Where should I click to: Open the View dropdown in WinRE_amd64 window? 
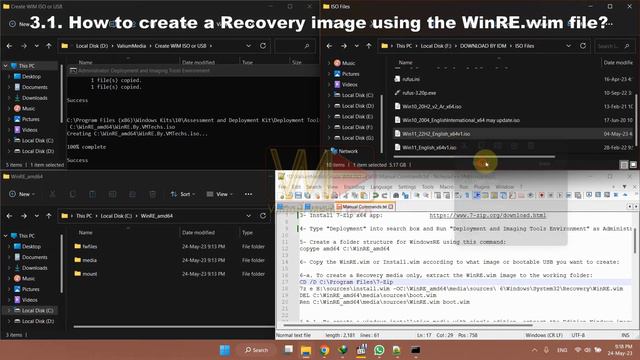pos(219,194)
